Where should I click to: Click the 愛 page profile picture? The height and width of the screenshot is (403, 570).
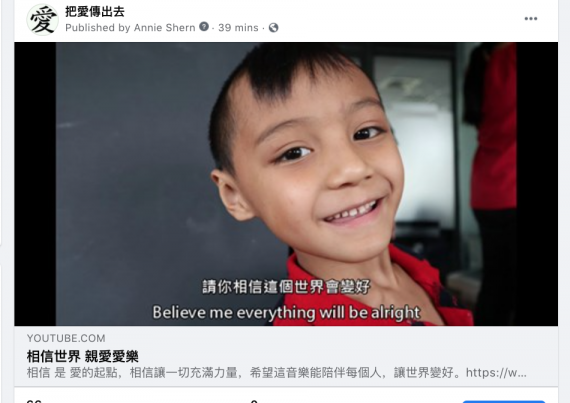coord(43,20)
